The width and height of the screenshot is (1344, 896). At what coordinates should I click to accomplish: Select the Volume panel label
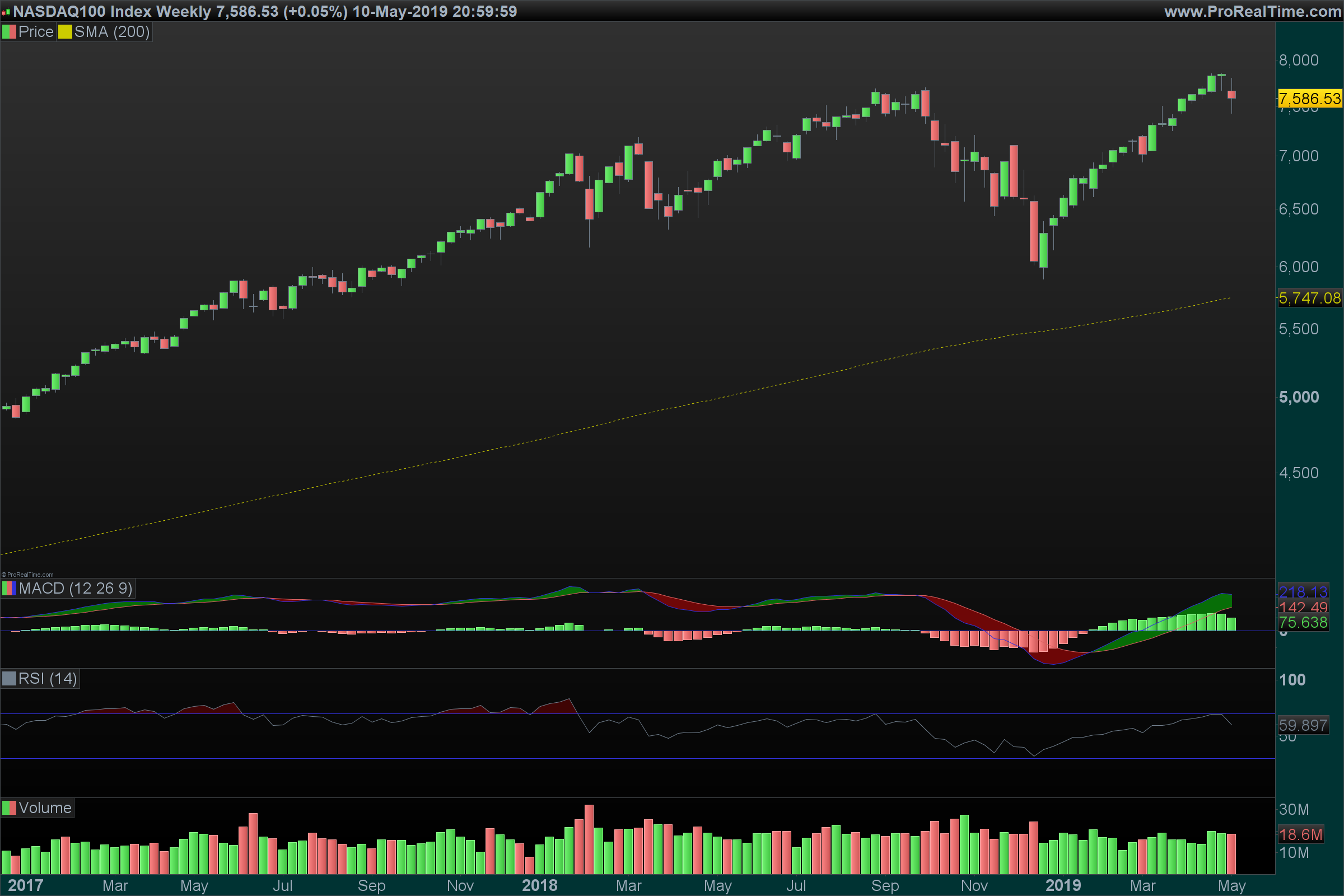[45, 808]
